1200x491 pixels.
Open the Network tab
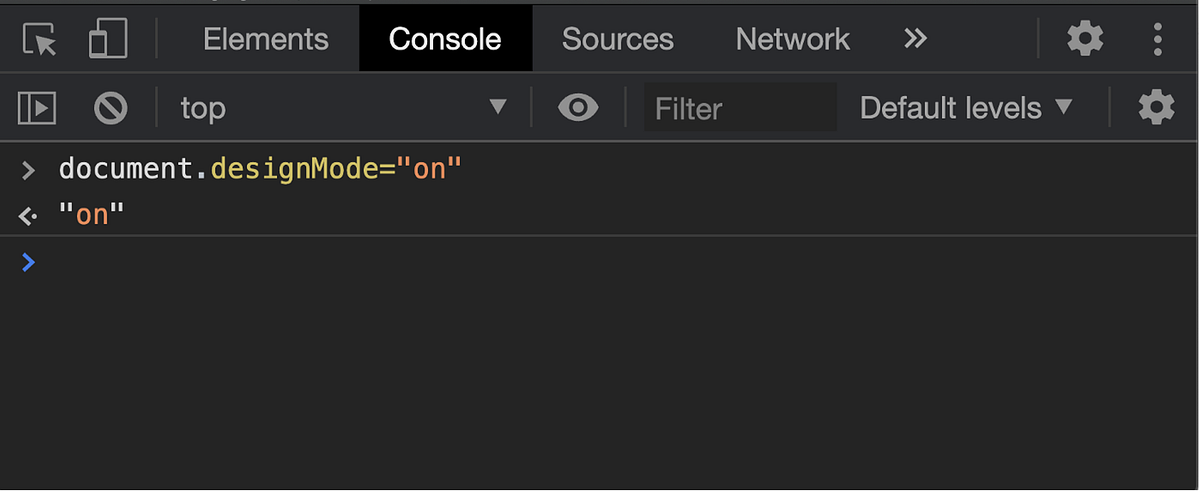coord(792,39)
